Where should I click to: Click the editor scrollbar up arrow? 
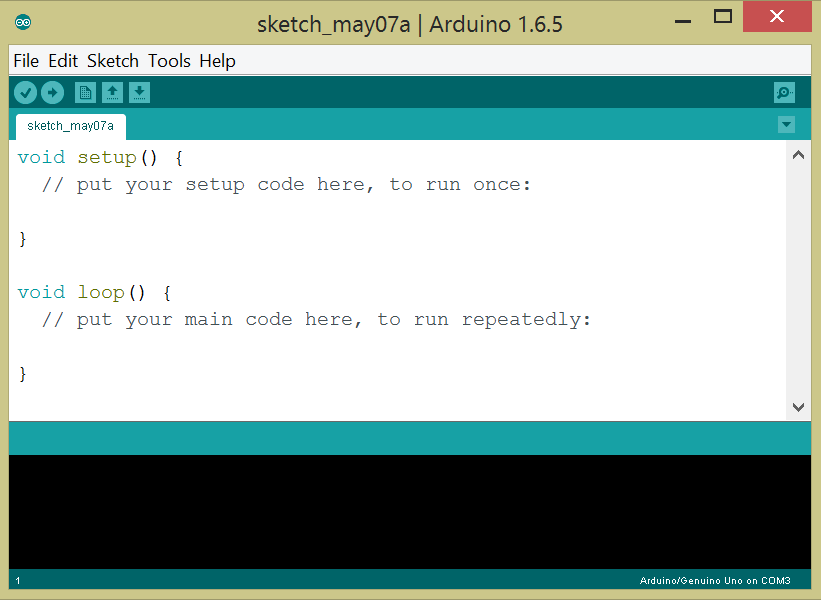(x=798, y=155)
